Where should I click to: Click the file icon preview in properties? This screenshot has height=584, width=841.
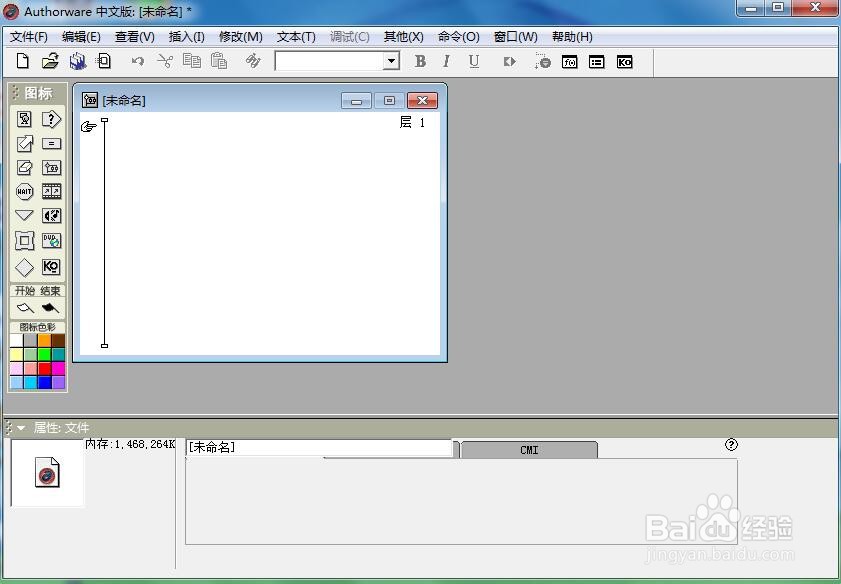tap(47, 472)
